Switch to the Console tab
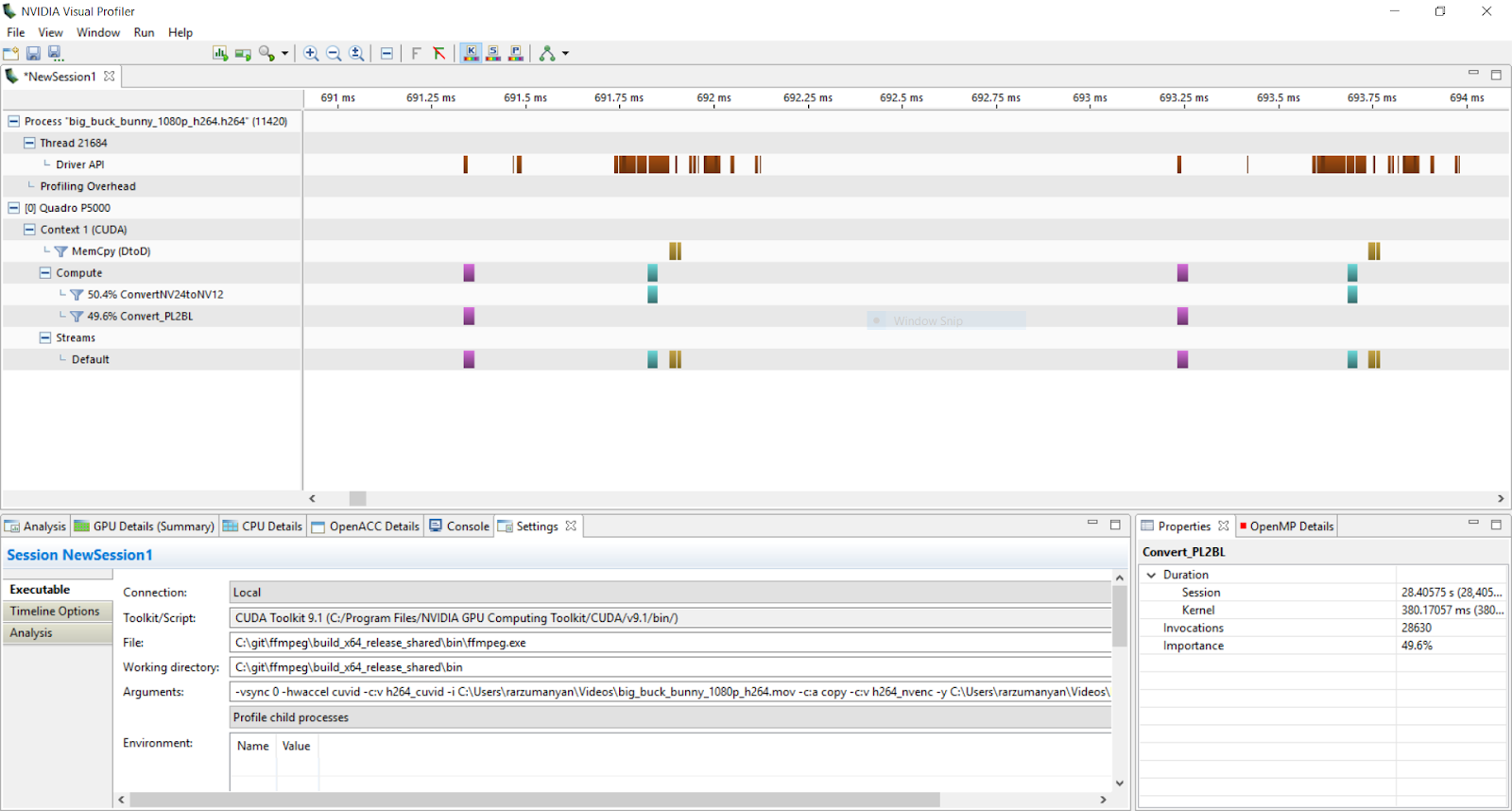 pyautogui.click(x=459, y=526)
